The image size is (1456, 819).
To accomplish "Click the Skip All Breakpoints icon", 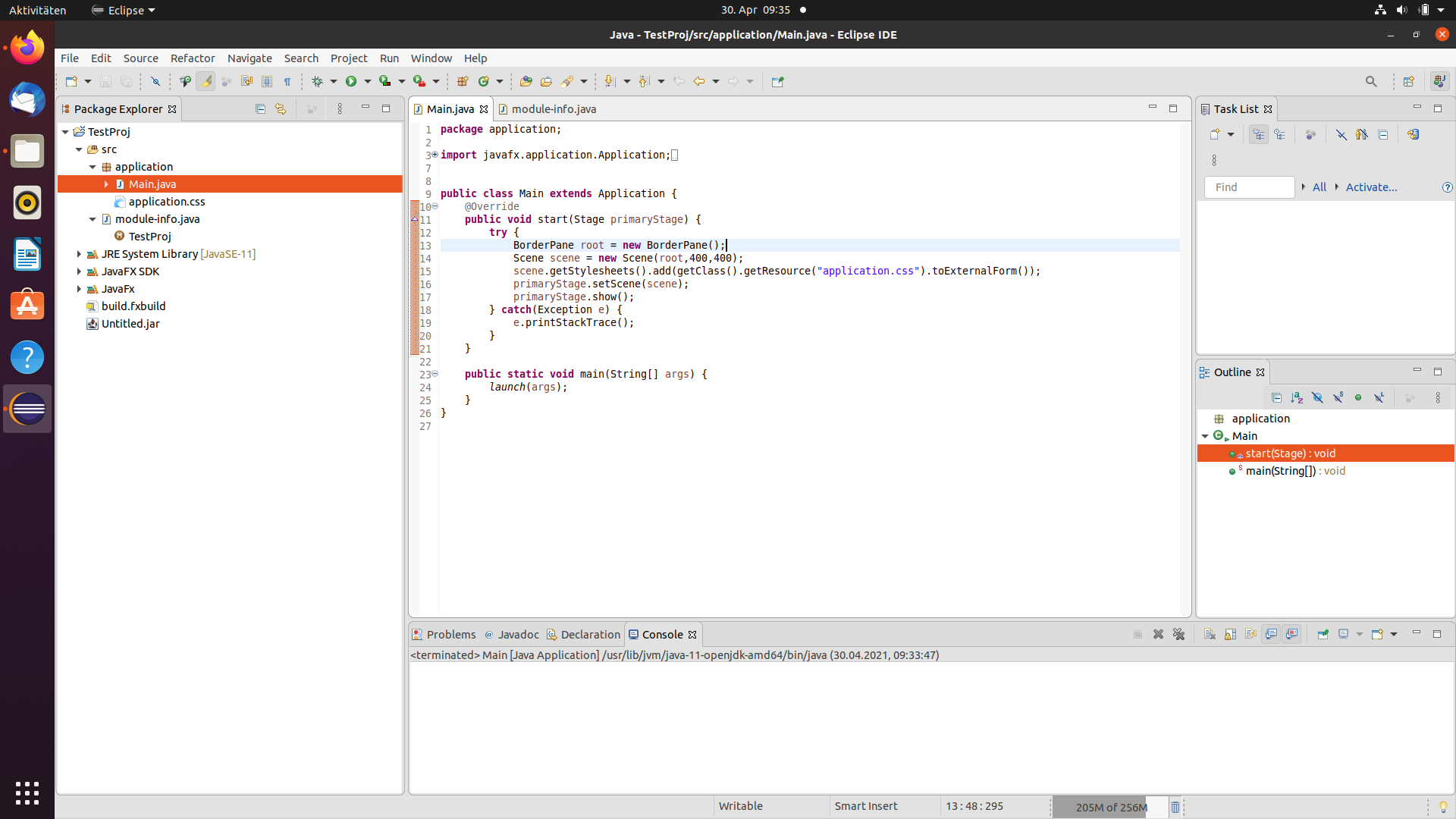I will point(155,81).
